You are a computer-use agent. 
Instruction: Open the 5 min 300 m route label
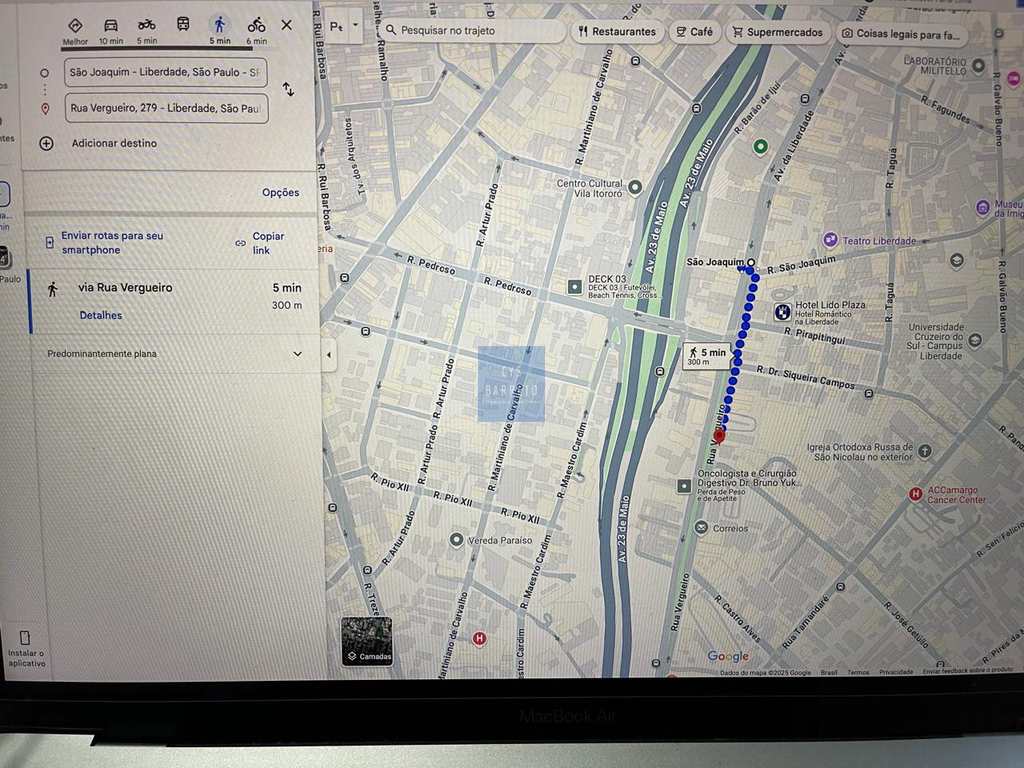click(x=707, y=356)
